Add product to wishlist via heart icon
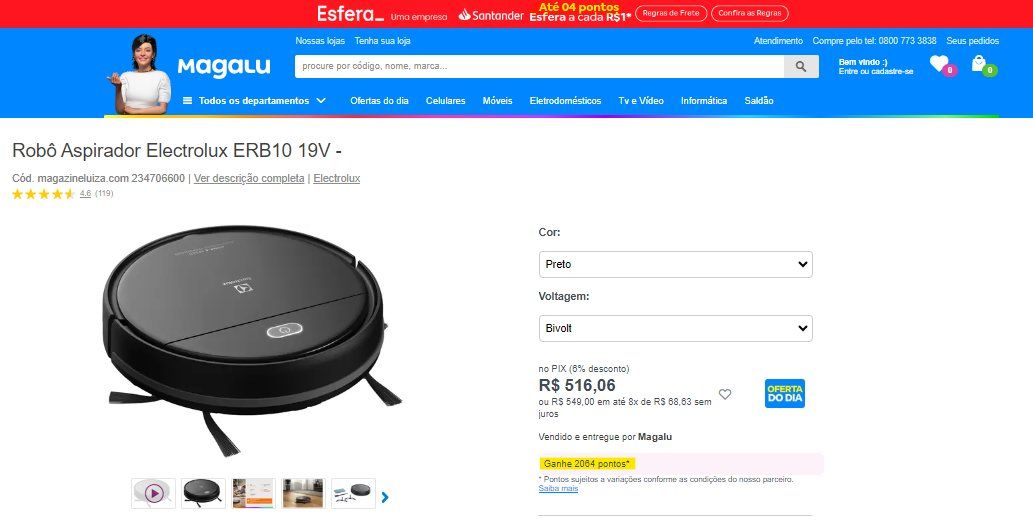1033x525 pixels. tap(725, 394)
